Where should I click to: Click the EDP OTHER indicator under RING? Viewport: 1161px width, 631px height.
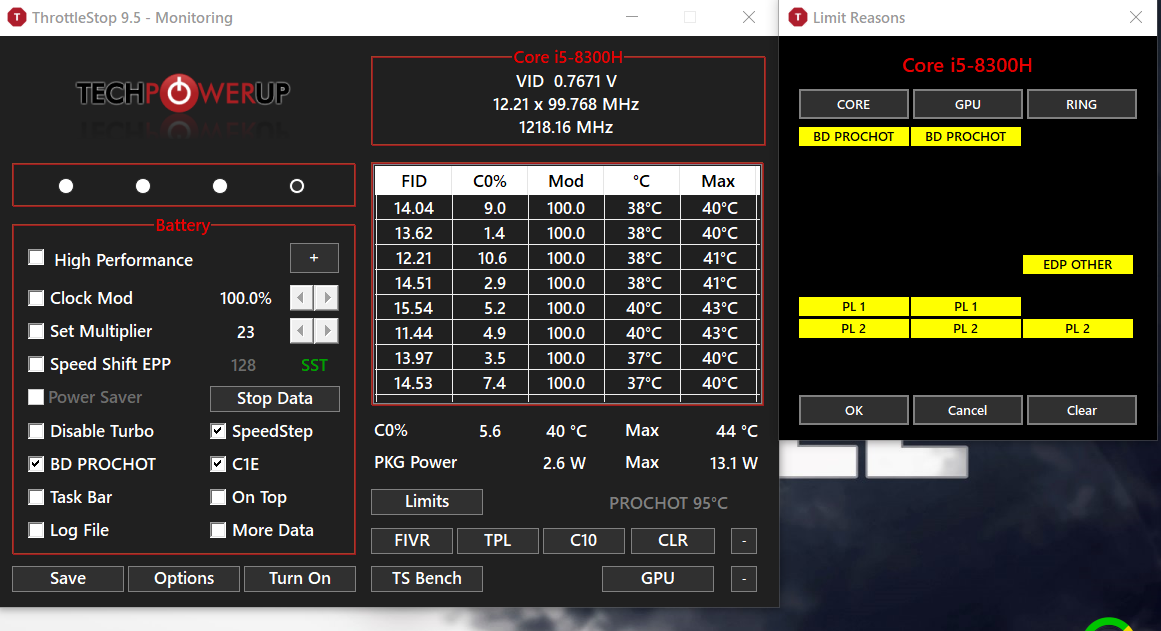tap(1077, 264)
